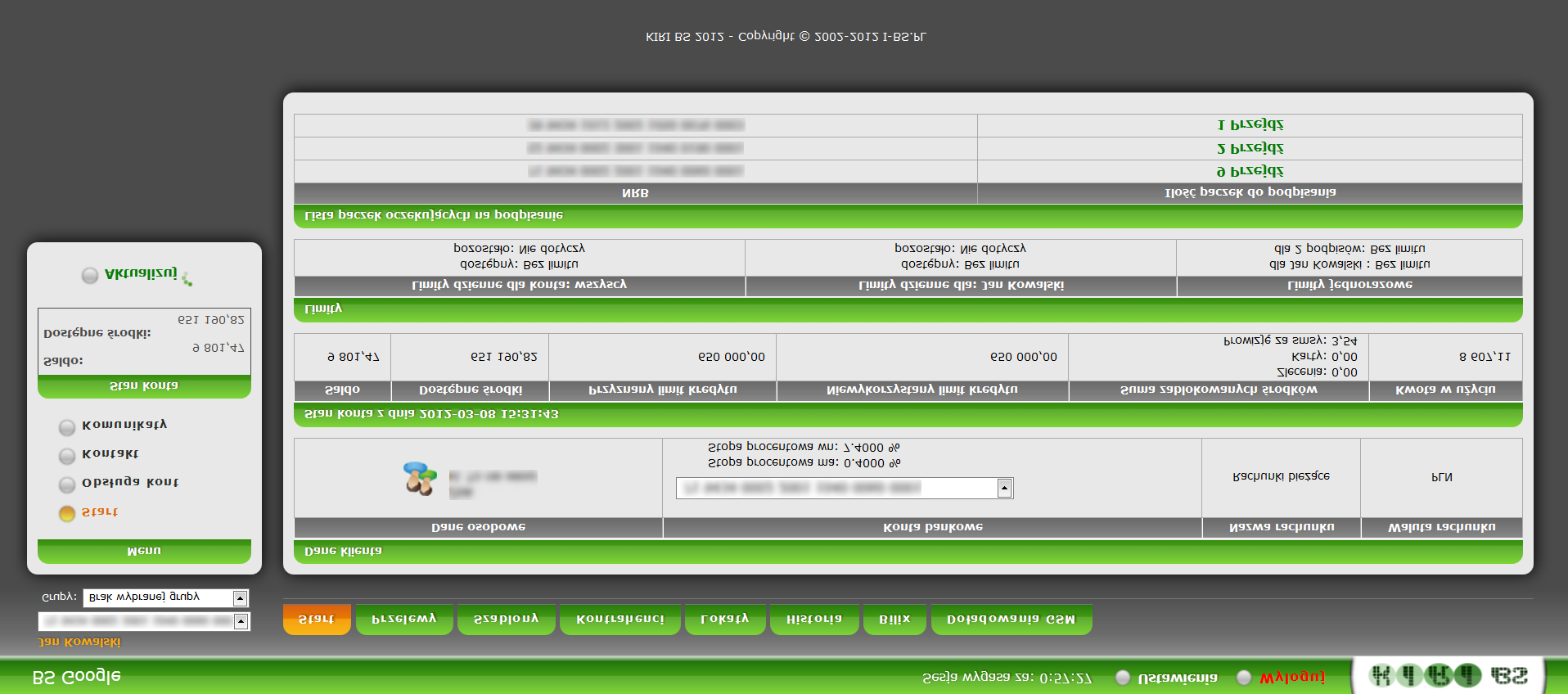Viewport: 1568px width, 694px height.
Task: Click the 'Prowizje za smsy: 3,54' line
Action: [x=1291, y=340]
